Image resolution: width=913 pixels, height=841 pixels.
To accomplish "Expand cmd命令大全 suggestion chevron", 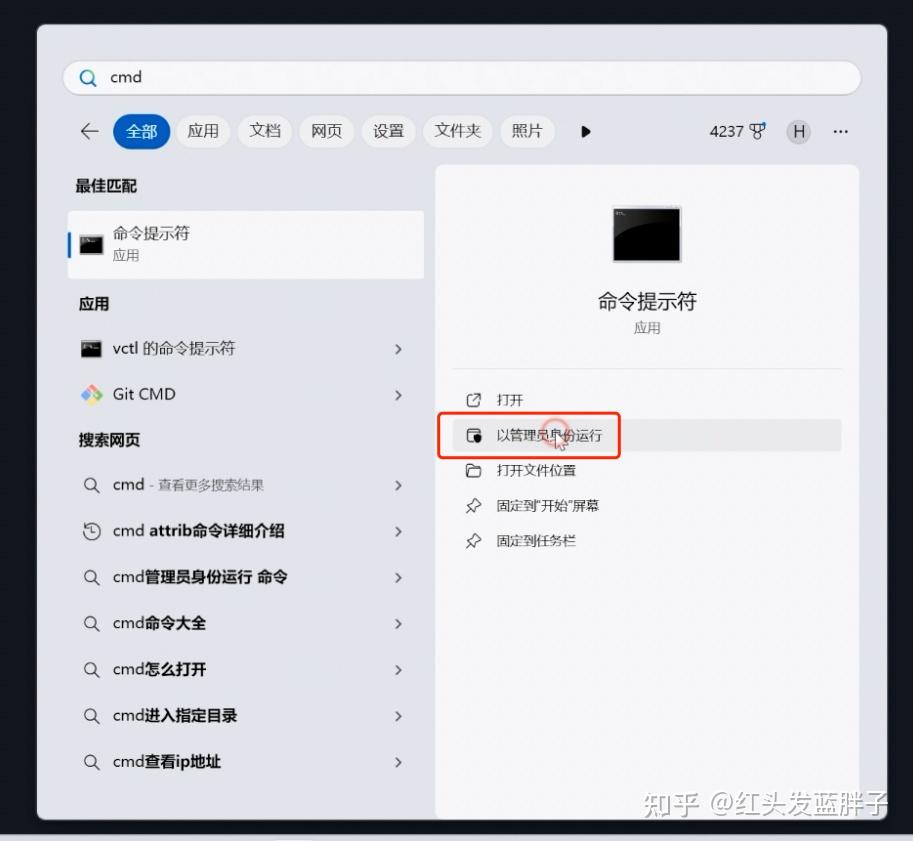I will pyautogui.click(x=398, y=624).
